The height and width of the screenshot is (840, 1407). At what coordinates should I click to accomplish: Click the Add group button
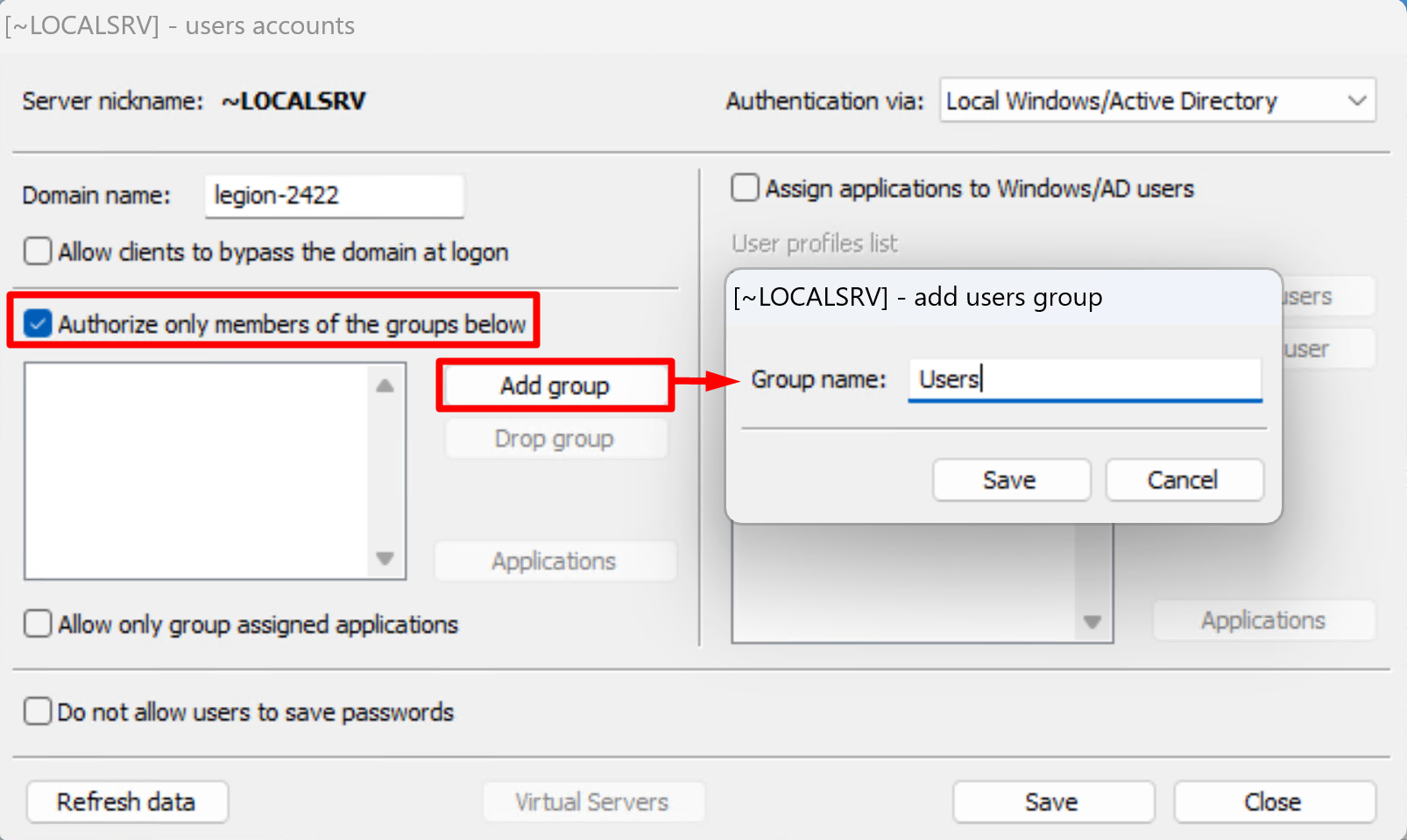point(555,385)
